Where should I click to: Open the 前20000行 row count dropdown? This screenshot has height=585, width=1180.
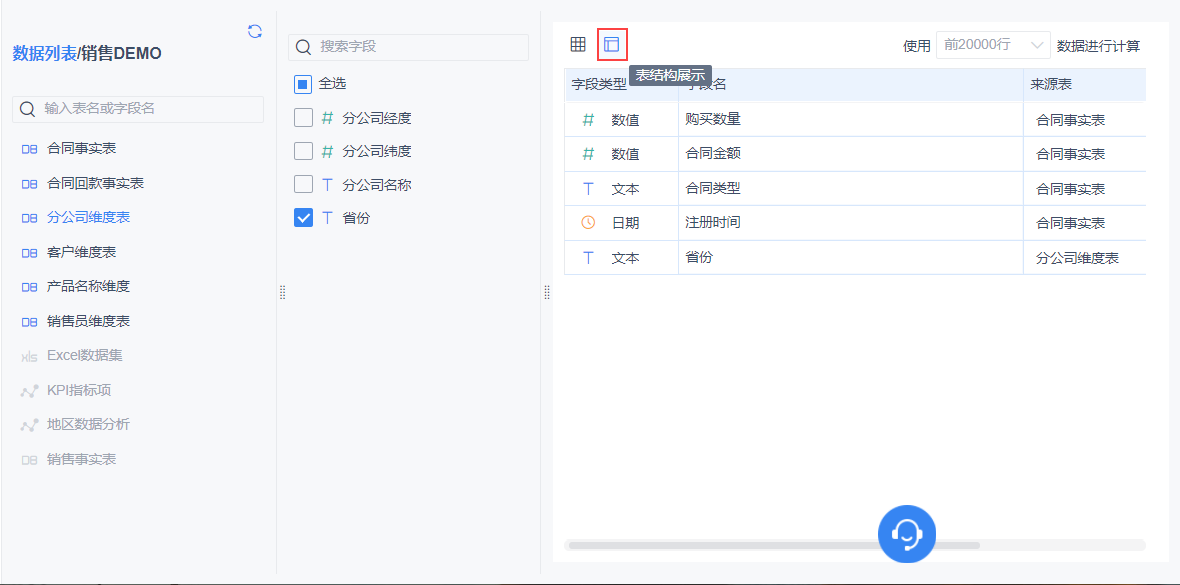click(x=993, y=45)
